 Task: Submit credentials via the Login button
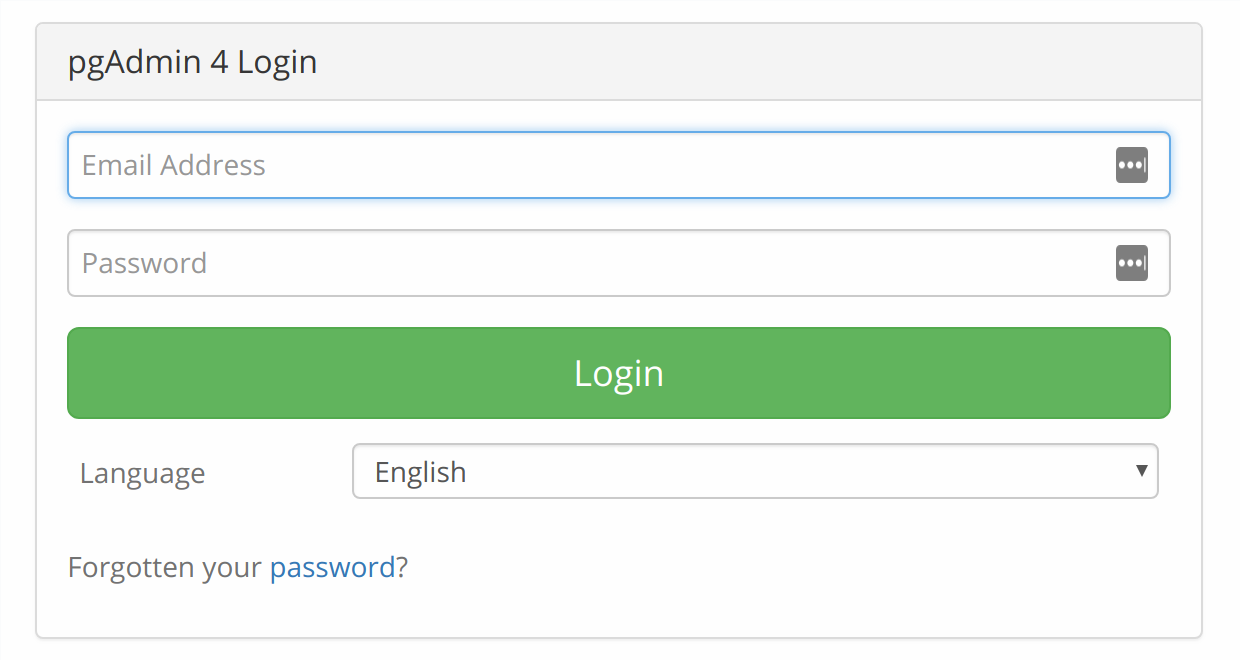pyautogui.click(x=618, y=372)
